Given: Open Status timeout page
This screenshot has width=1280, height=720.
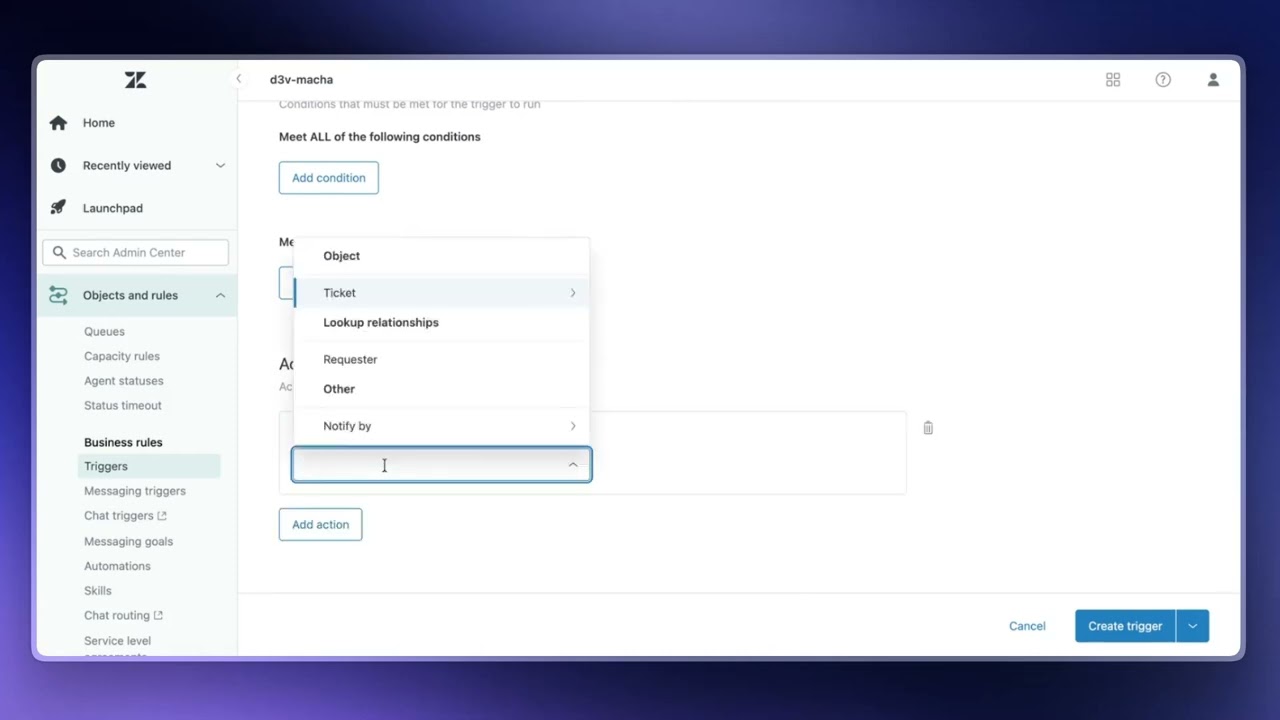Looking at the screenshot, I should (x=123, y=406).
